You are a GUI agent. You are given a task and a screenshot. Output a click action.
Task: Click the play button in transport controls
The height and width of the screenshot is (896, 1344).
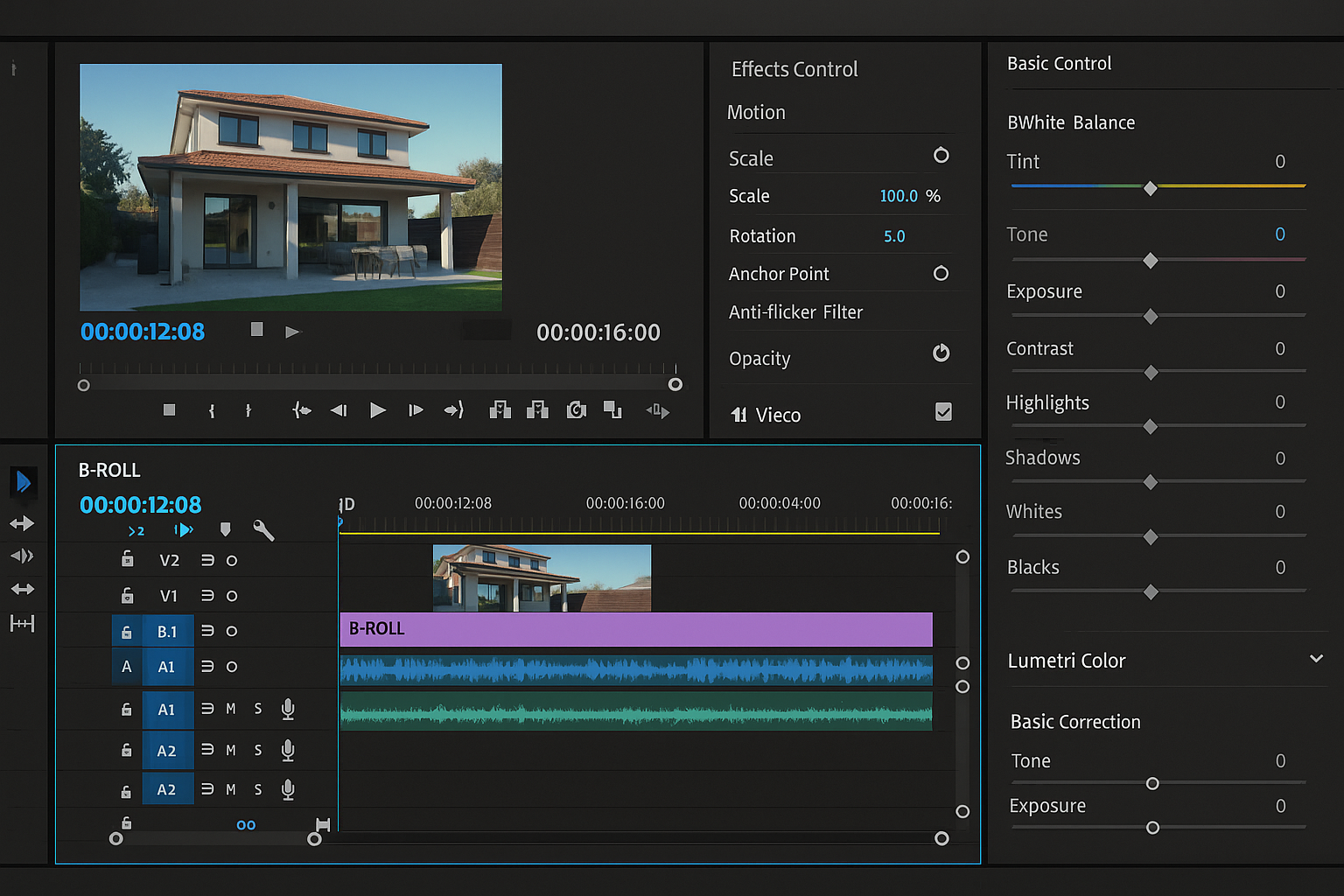(377, 410)
